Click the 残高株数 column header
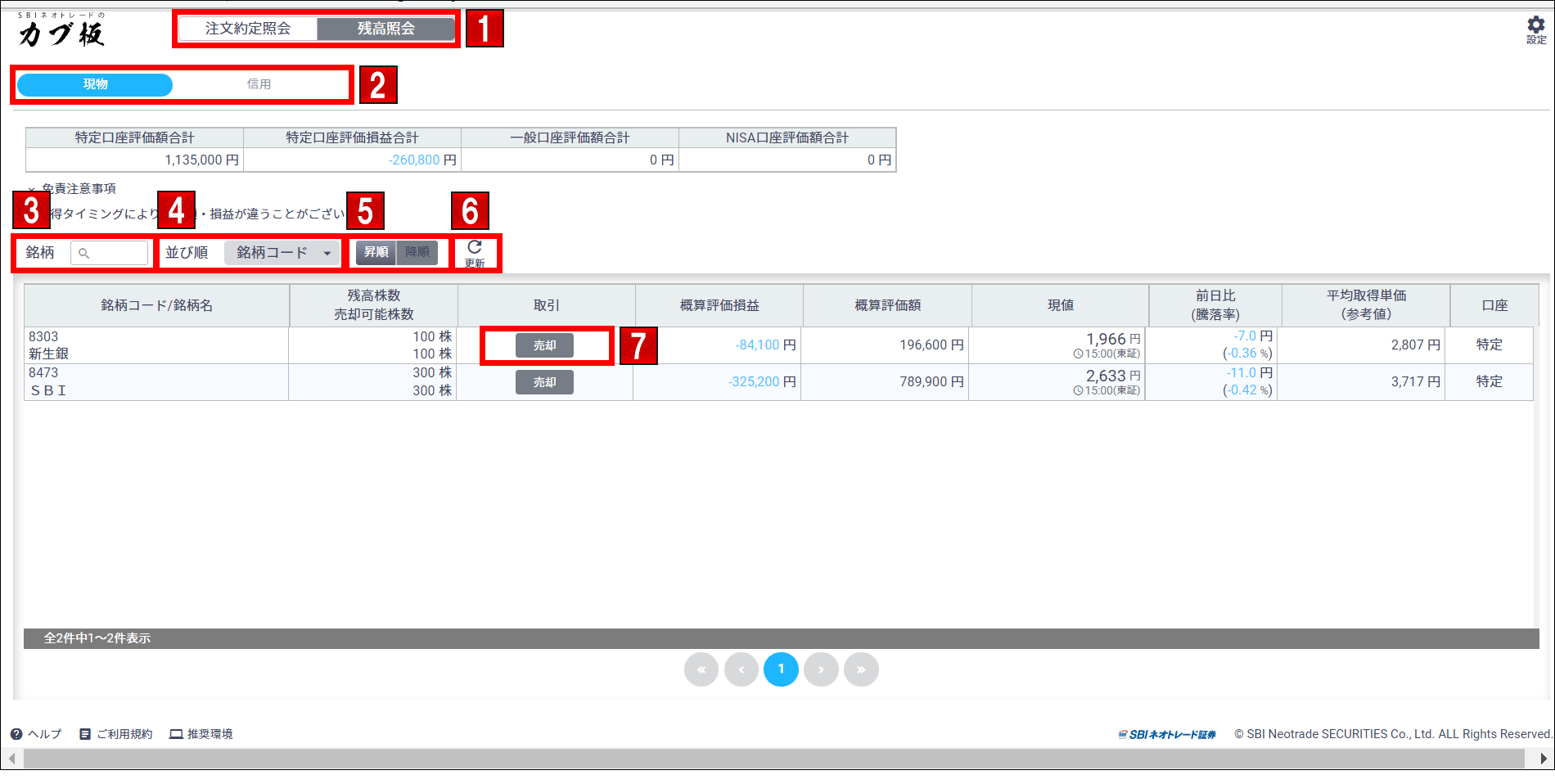The width and height of the screenshot is (1555, 784). (x=374, y=305)
